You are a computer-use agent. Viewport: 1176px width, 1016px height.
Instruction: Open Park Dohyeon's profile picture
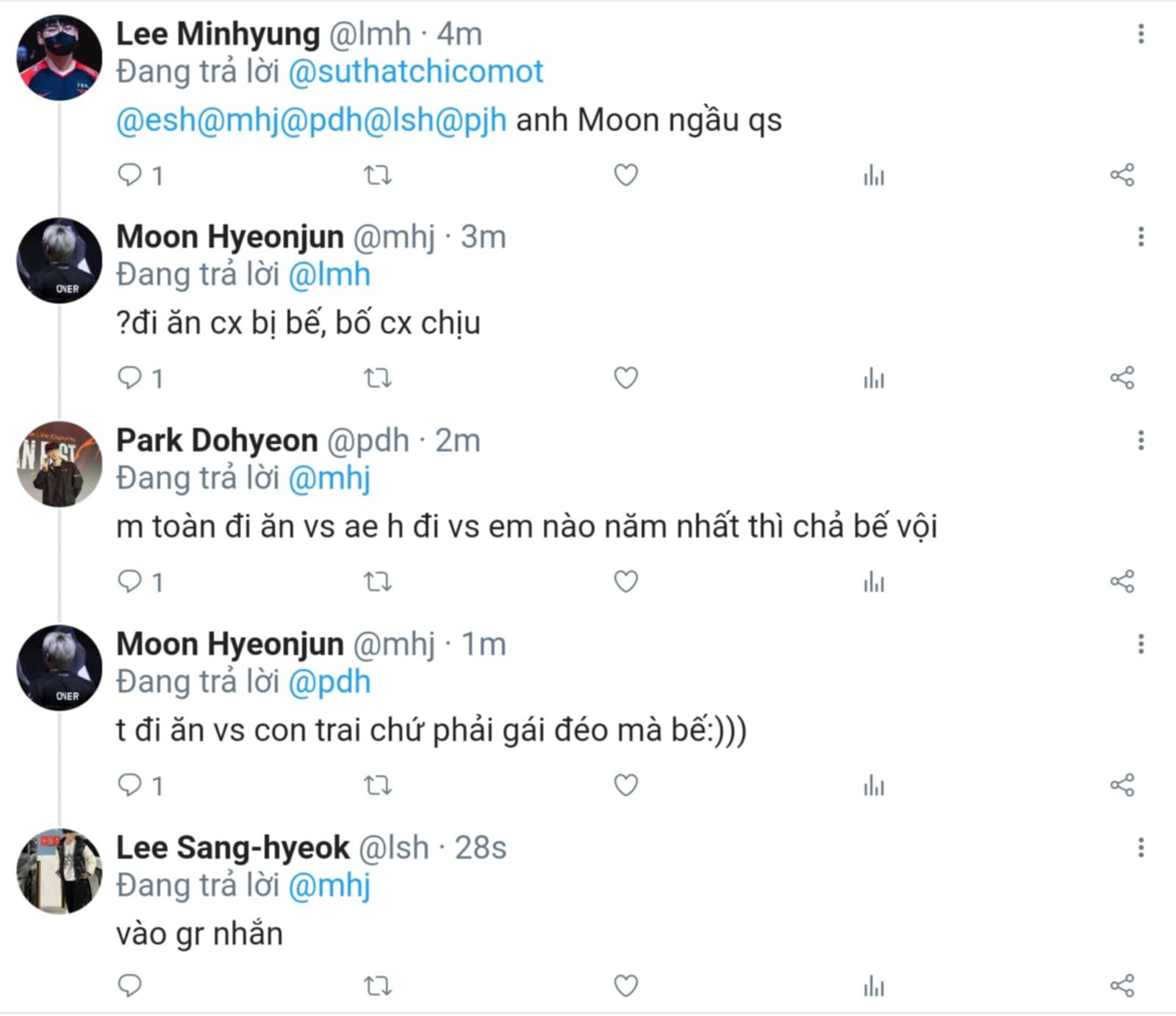pyautogui.click(x=60, y=464)
